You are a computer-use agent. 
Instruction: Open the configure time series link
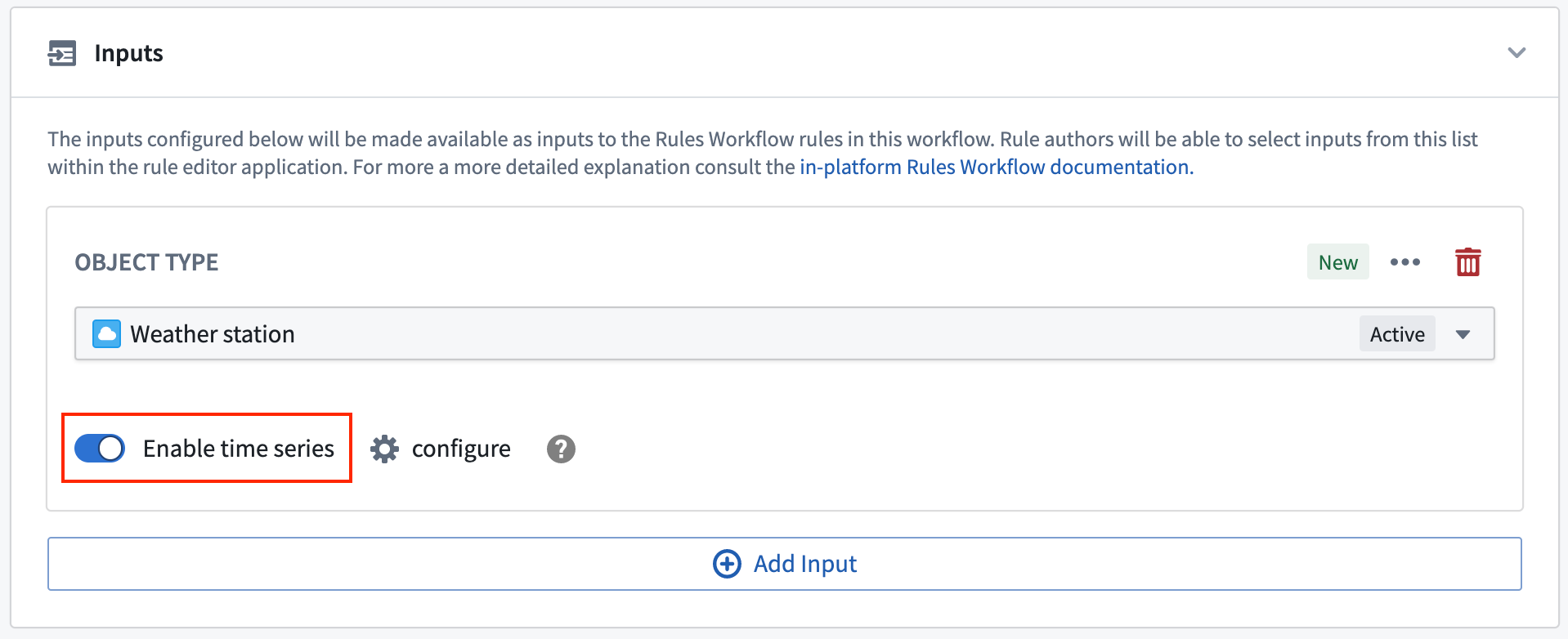tap(461, 449)
